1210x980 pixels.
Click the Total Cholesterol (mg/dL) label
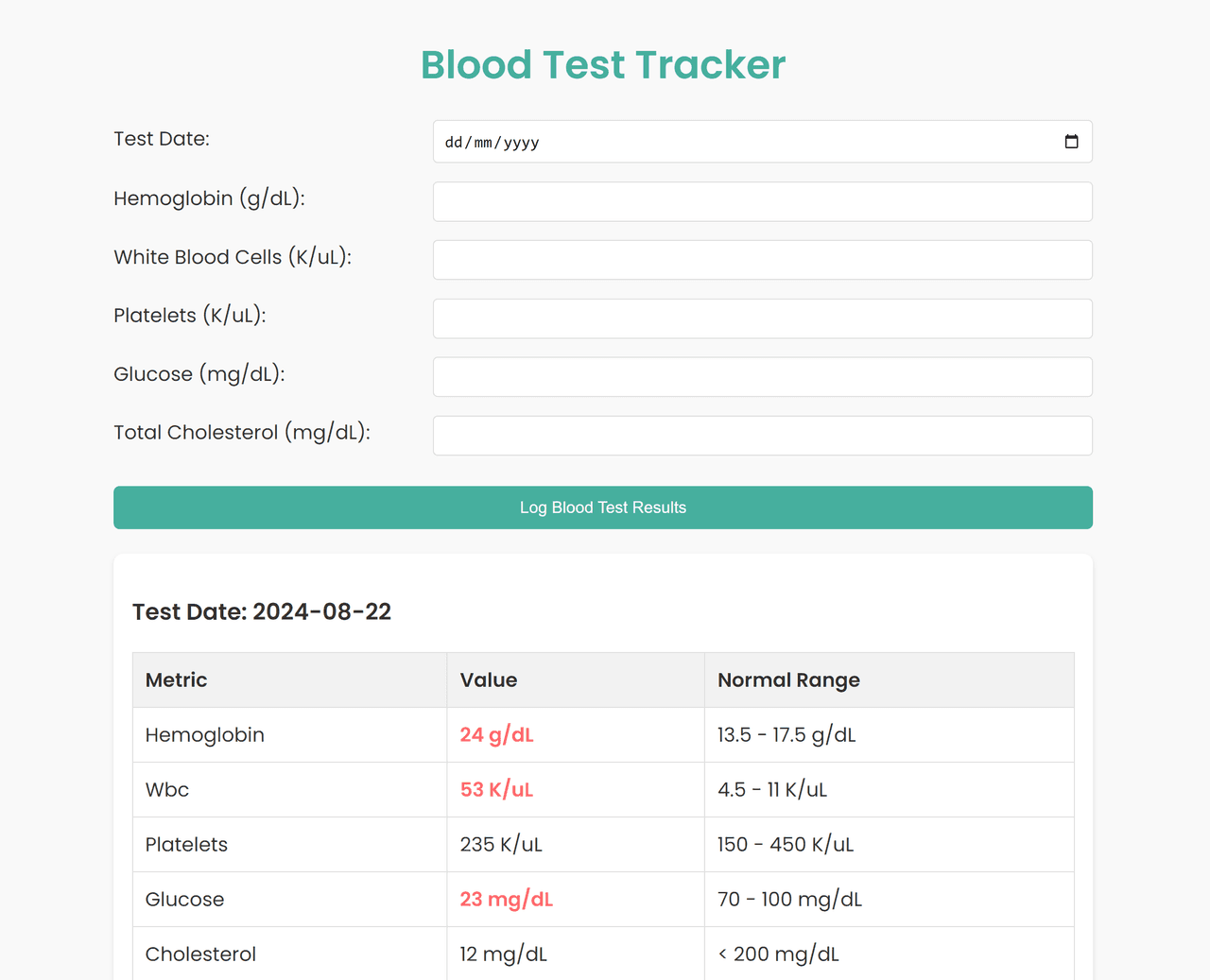[x=242, y=433]
